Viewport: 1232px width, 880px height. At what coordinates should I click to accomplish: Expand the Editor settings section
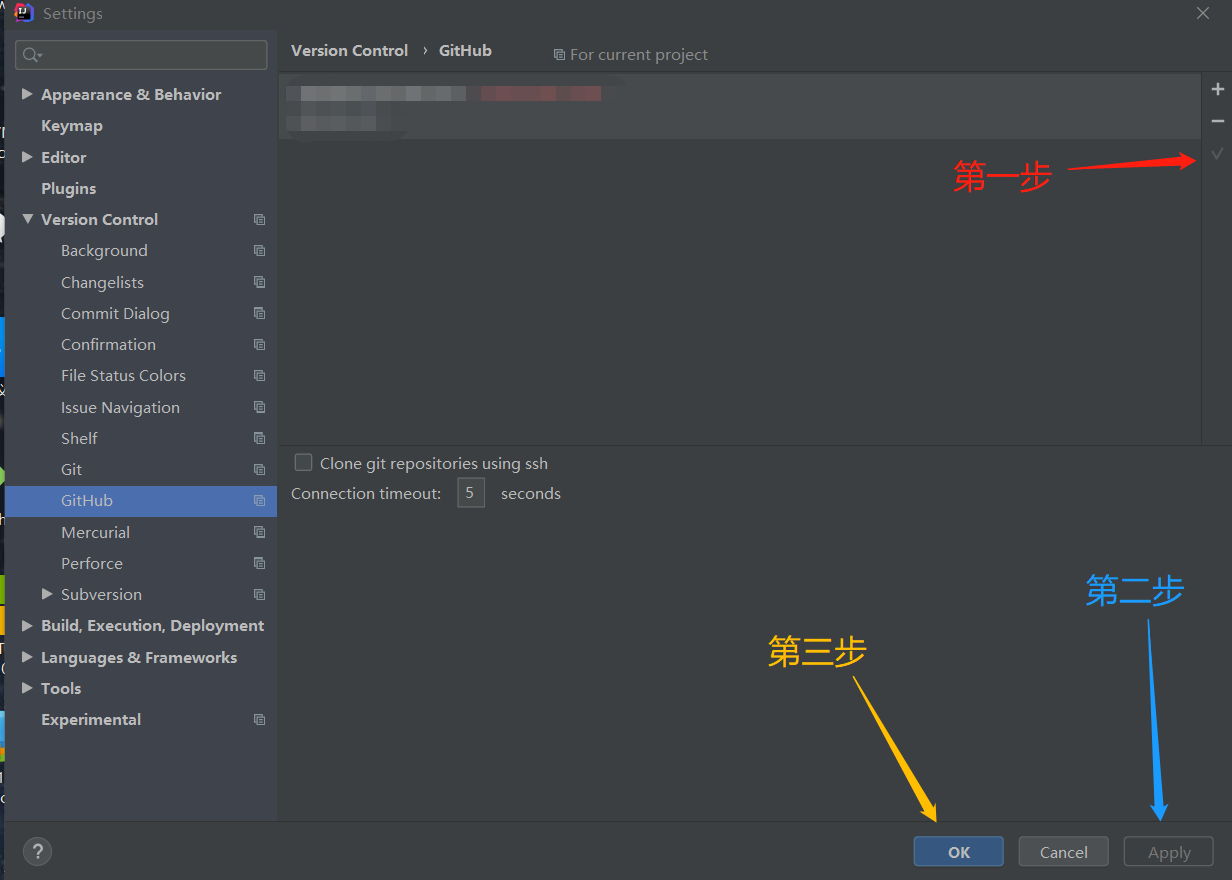(x=27, y=157)
